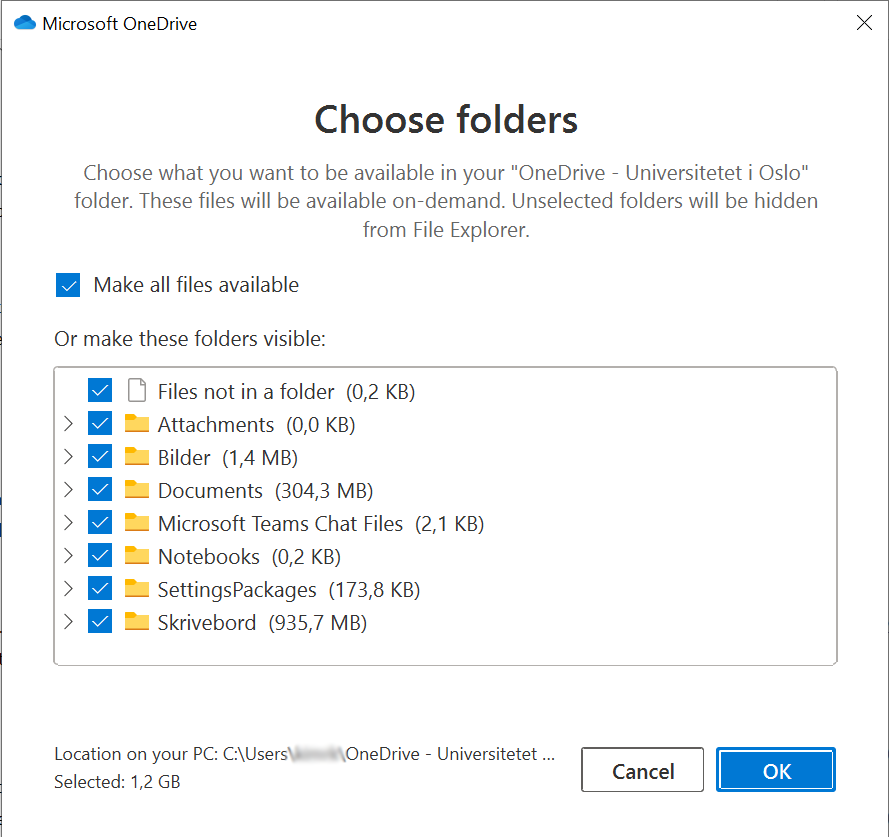Select the SettingsPackages (173,8 KB) label
Screen dimensions: 889x837
point(289,590)
